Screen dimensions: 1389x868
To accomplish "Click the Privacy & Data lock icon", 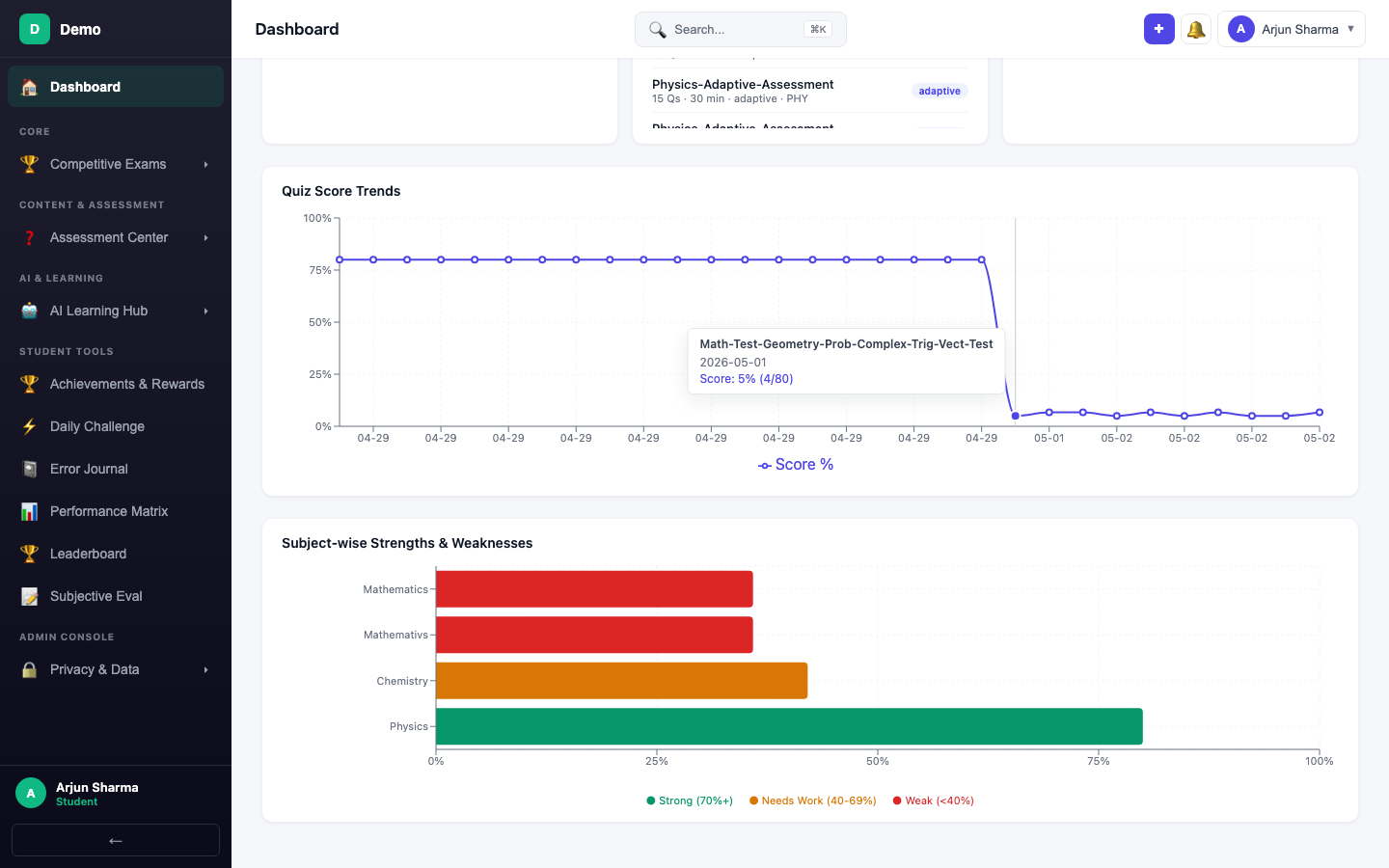I will (x=30, y=669).
